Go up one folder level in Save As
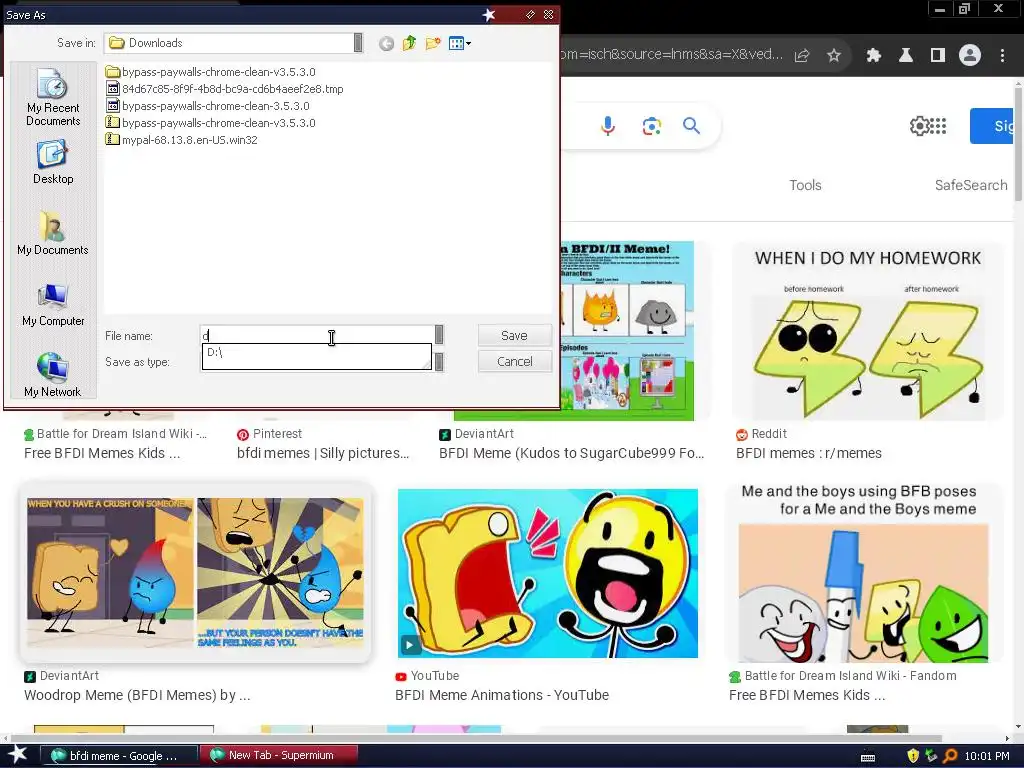The height and width of the screenshot is (768, 1024). (x=409, y=44)
